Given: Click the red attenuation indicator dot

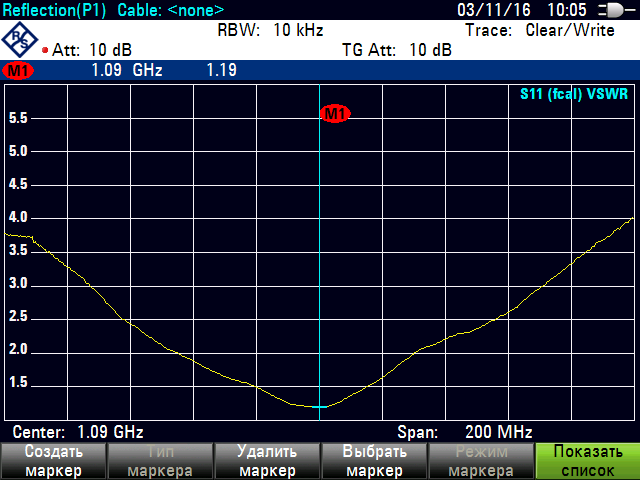Looking at the screenshot, I should (45, 50).
